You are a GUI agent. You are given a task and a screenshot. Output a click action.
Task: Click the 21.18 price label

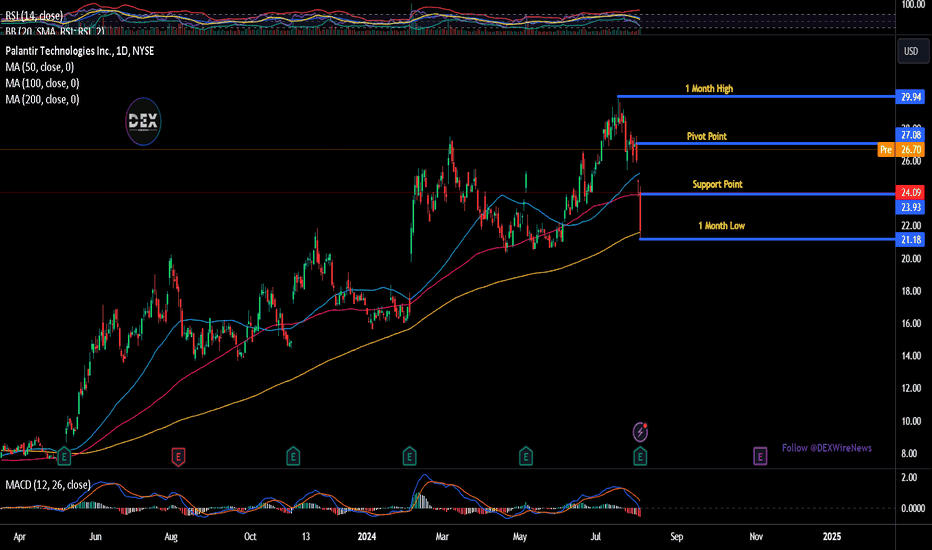tap(911, 240)
